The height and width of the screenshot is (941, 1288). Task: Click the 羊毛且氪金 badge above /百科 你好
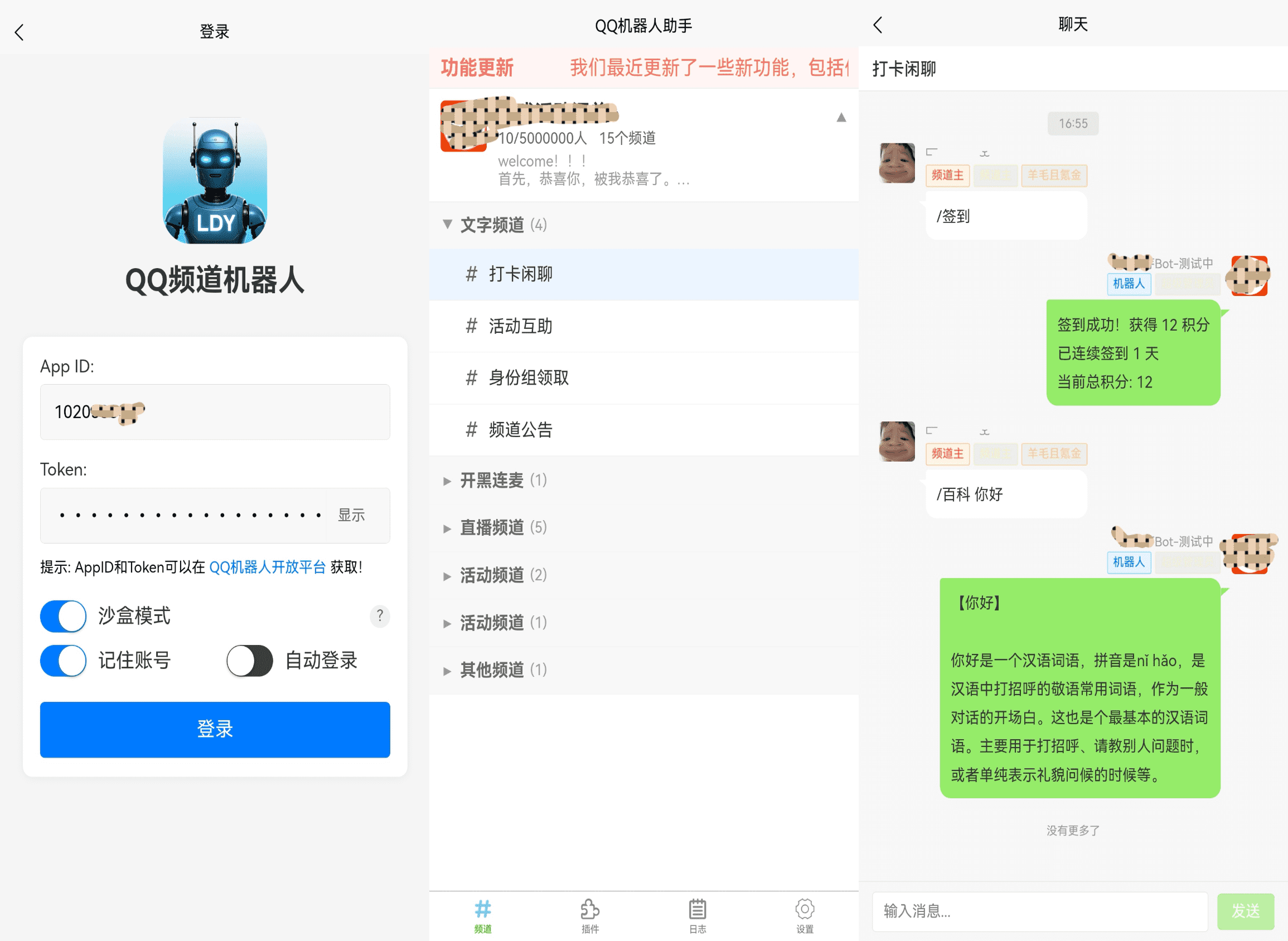tap(1054, 454)
